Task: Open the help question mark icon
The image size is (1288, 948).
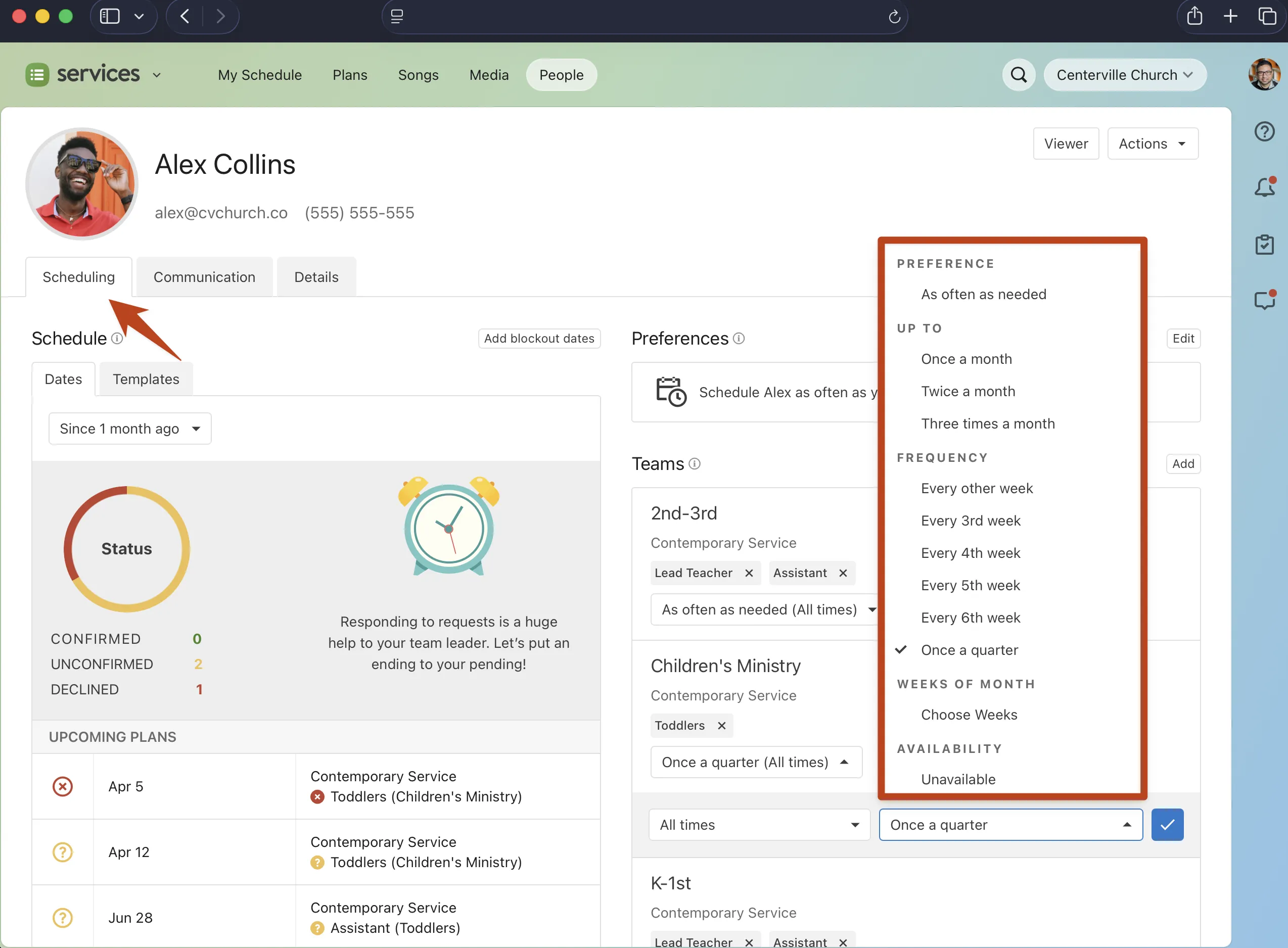Action: click(1264, 131)
